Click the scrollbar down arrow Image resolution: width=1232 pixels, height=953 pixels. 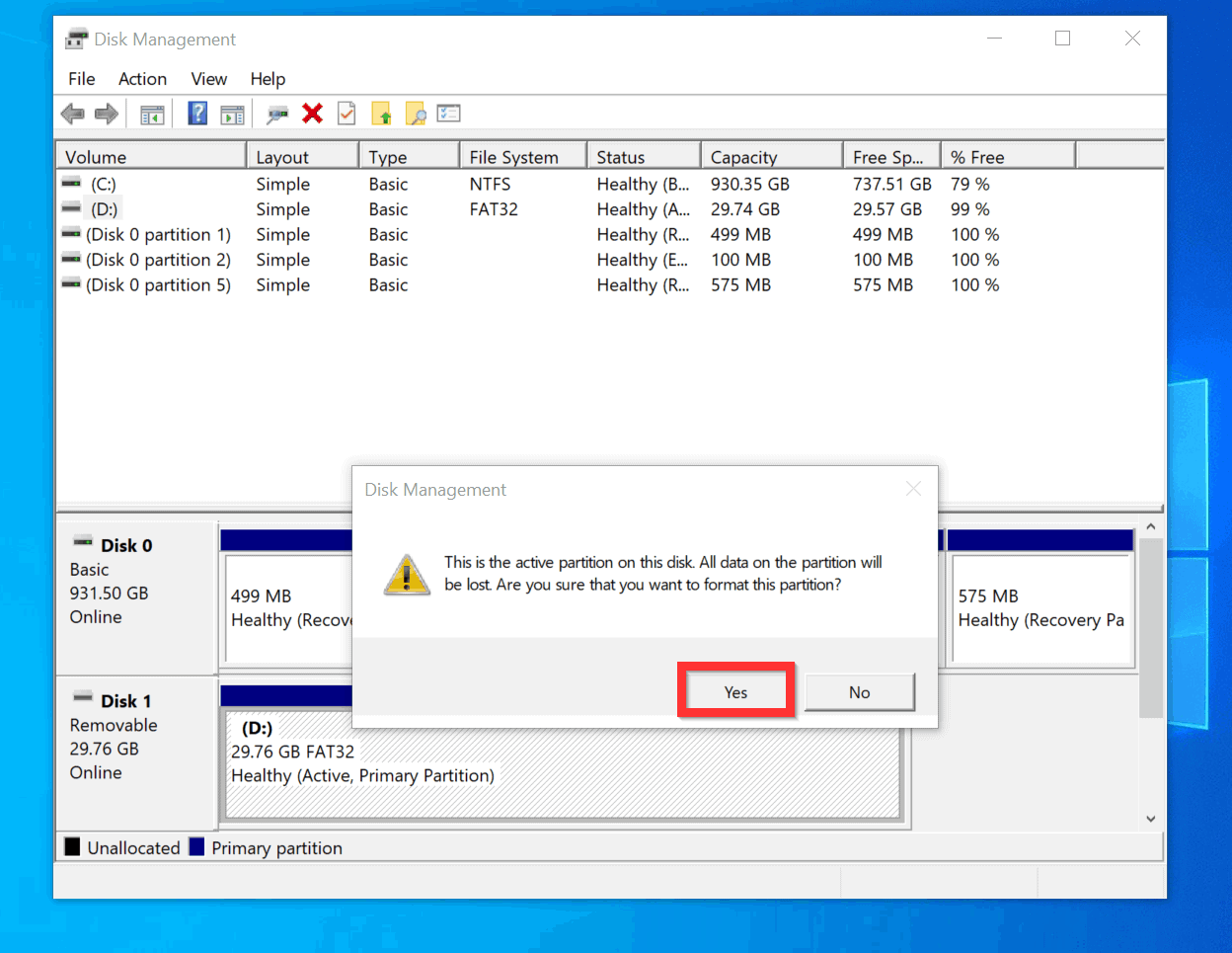(x=1151, y=818)
